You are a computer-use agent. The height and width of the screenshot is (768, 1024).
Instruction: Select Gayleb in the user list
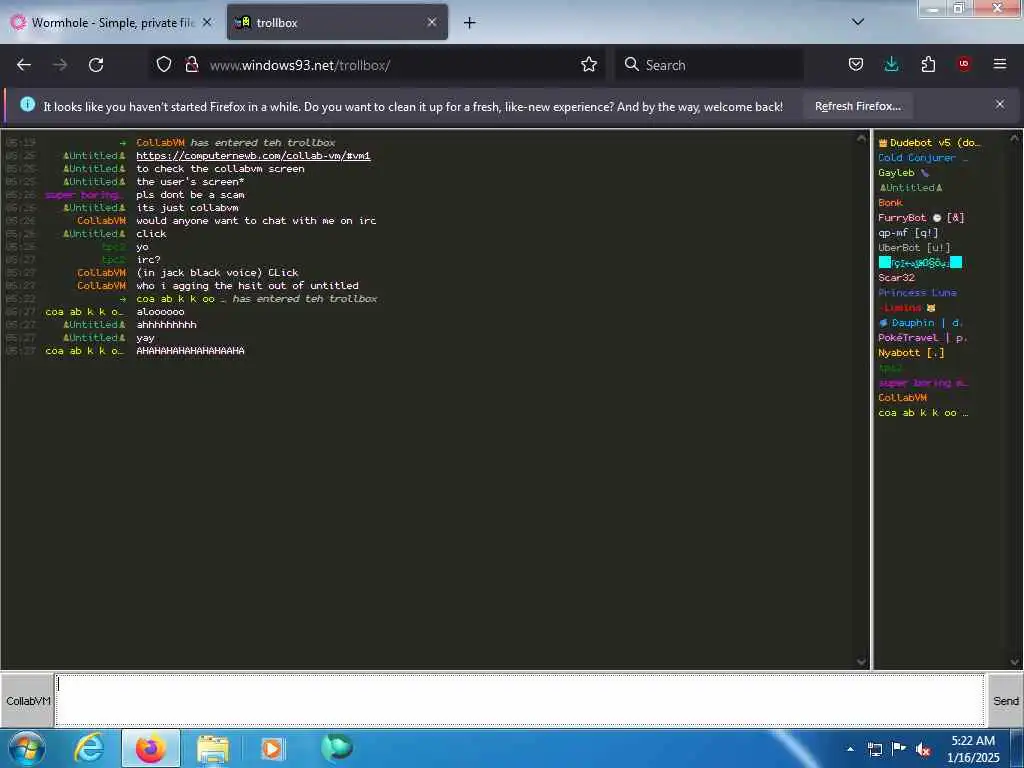(x=903, y=172)
